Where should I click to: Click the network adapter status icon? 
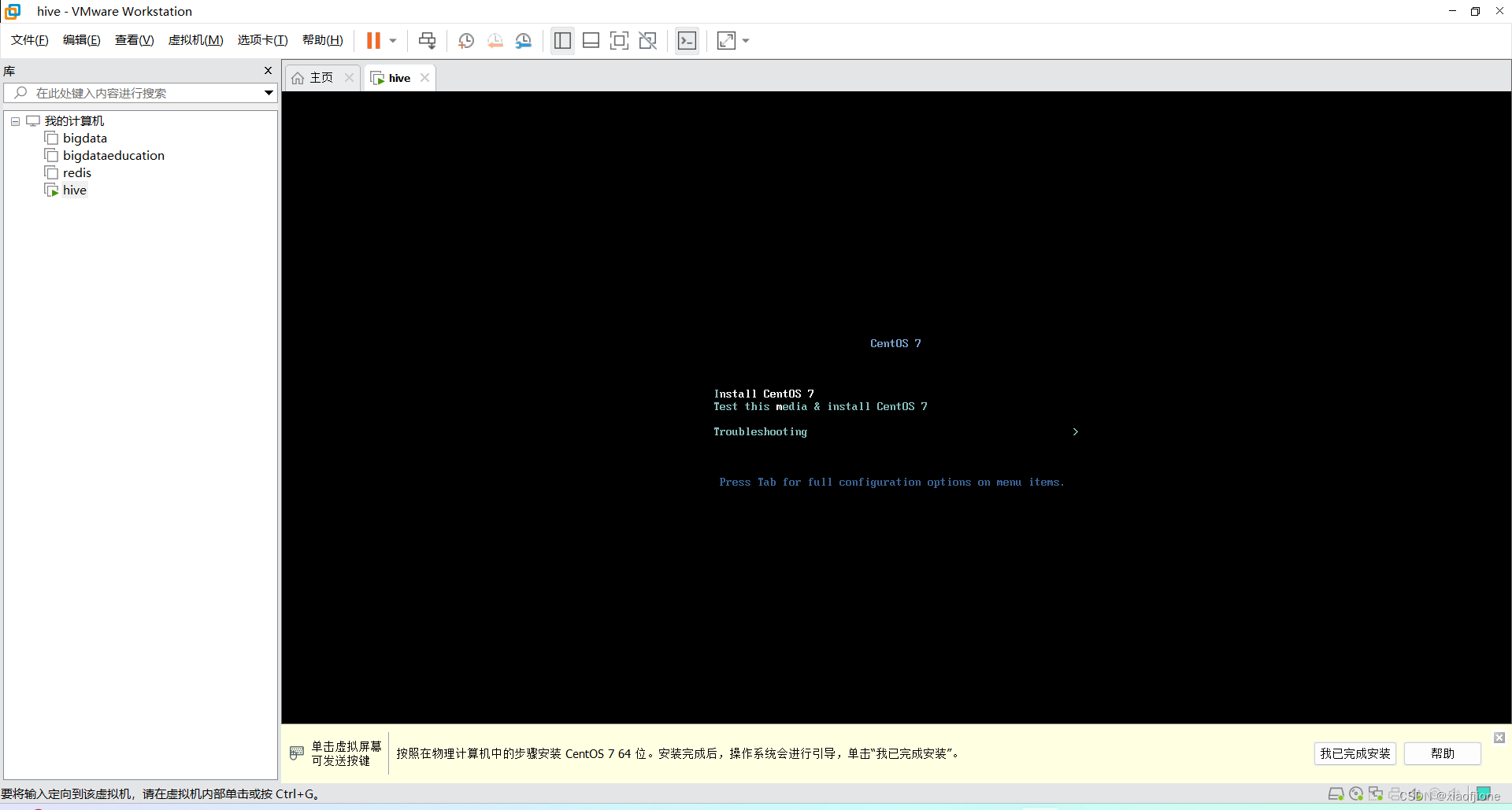click(x=1376, y=793)
